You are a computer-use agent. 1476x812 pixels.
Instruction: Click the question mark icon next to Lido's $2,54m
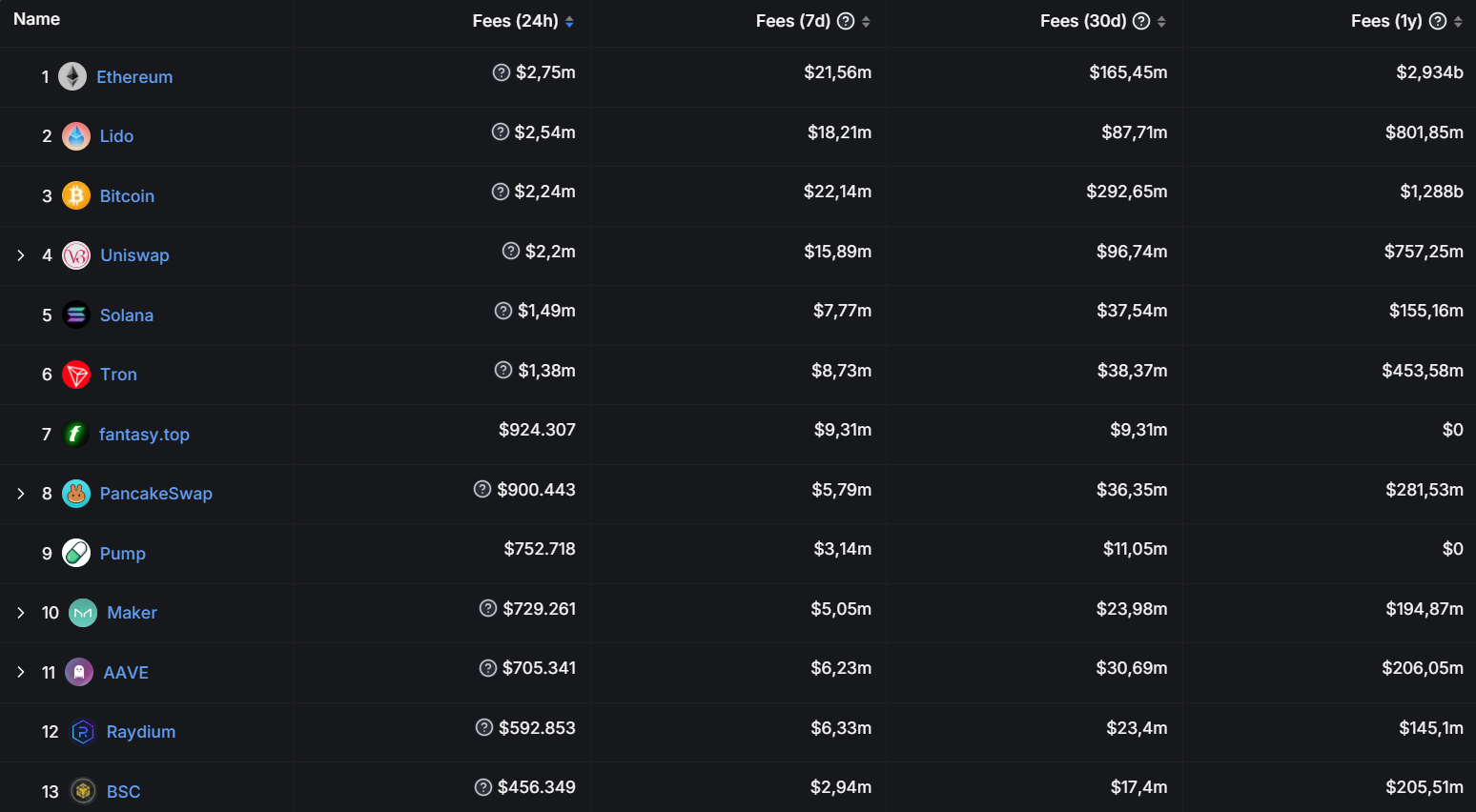[x=501, y=132]
